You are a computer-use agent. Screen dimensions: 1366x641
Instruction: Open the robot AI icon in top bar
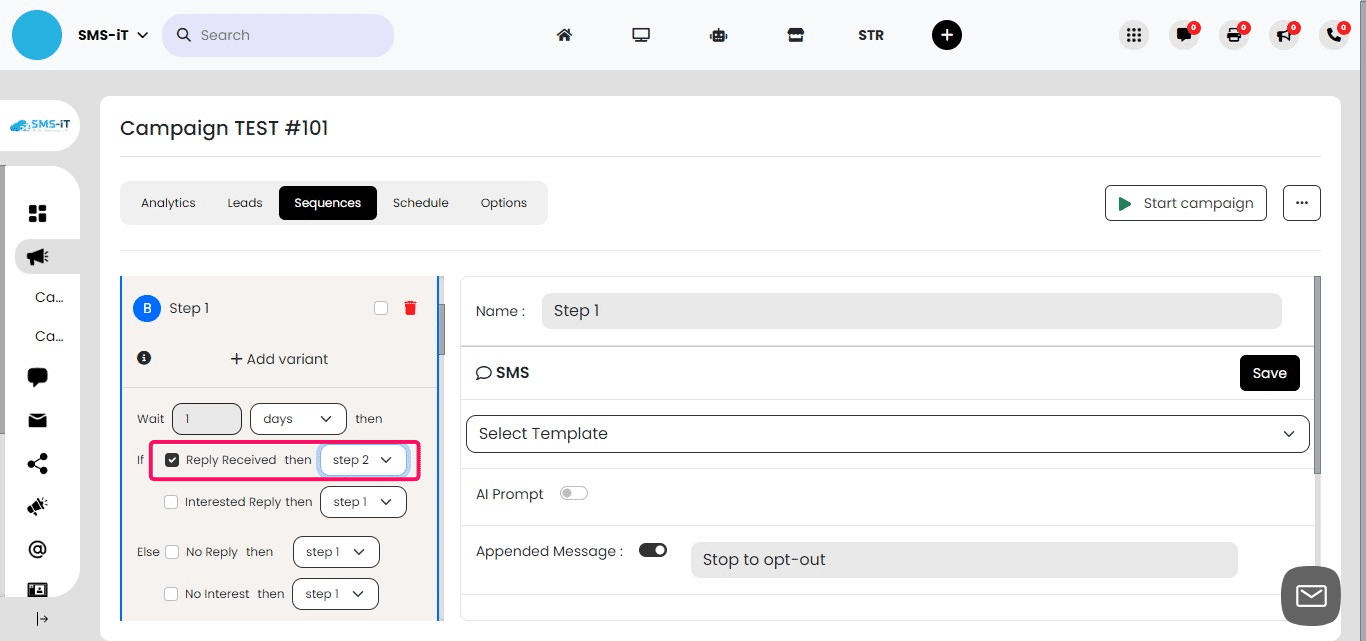tap(718, 35)
